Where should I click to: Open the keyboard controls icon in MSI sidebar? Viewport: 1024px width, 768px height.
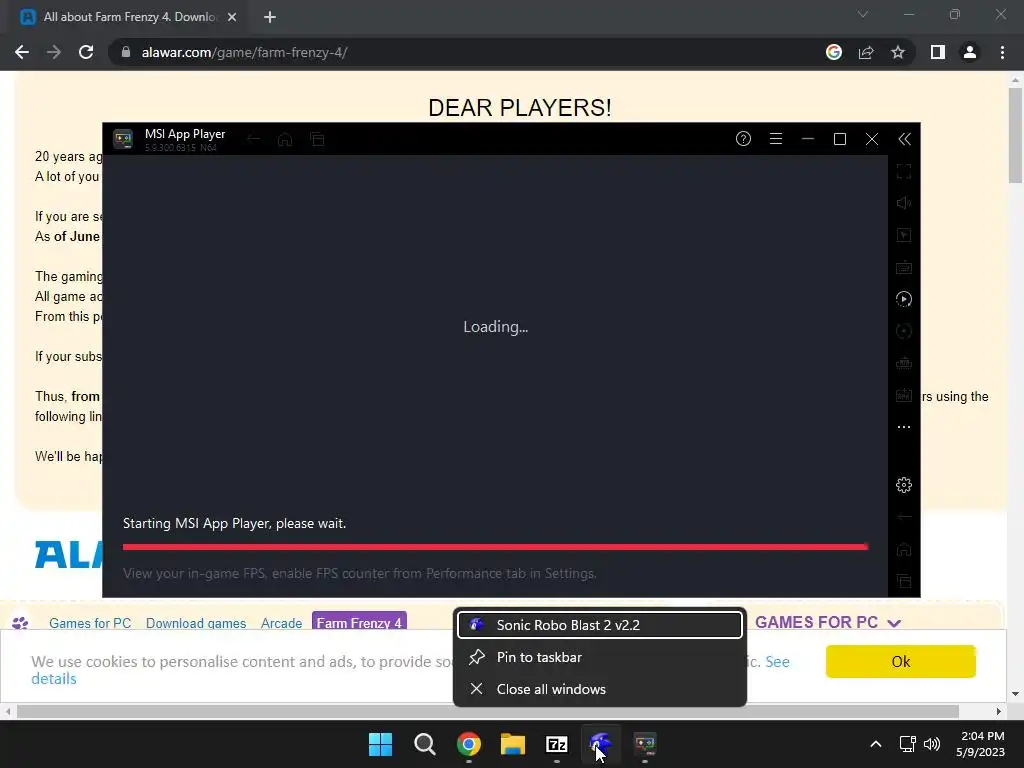click(904, 267)
